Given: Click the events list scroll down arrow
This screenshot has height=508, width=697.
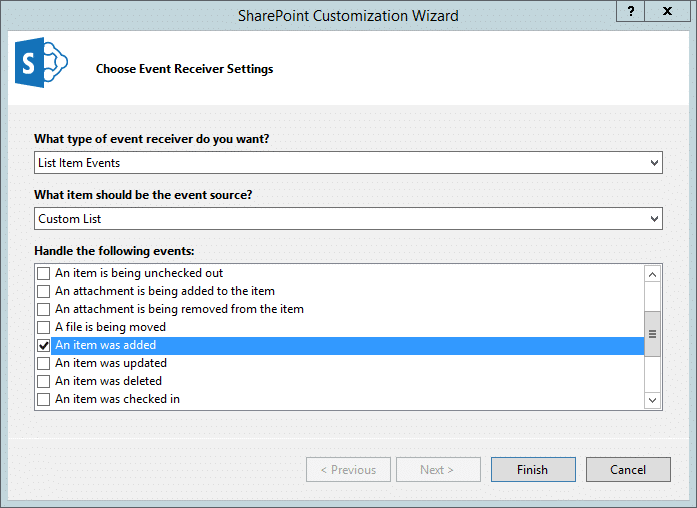Looking at the screenshot, I should [x=652, y=400].
